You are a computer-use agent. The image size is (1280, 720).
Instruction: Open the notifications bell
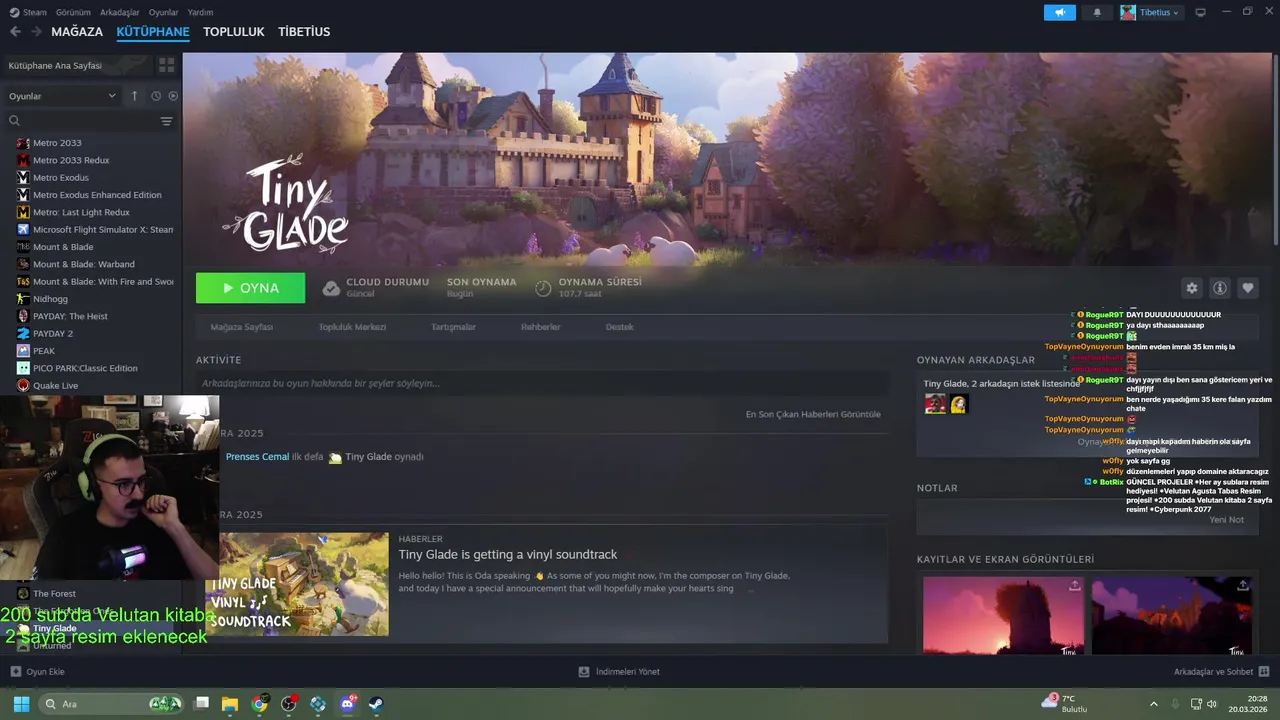tap(1097, 12)
